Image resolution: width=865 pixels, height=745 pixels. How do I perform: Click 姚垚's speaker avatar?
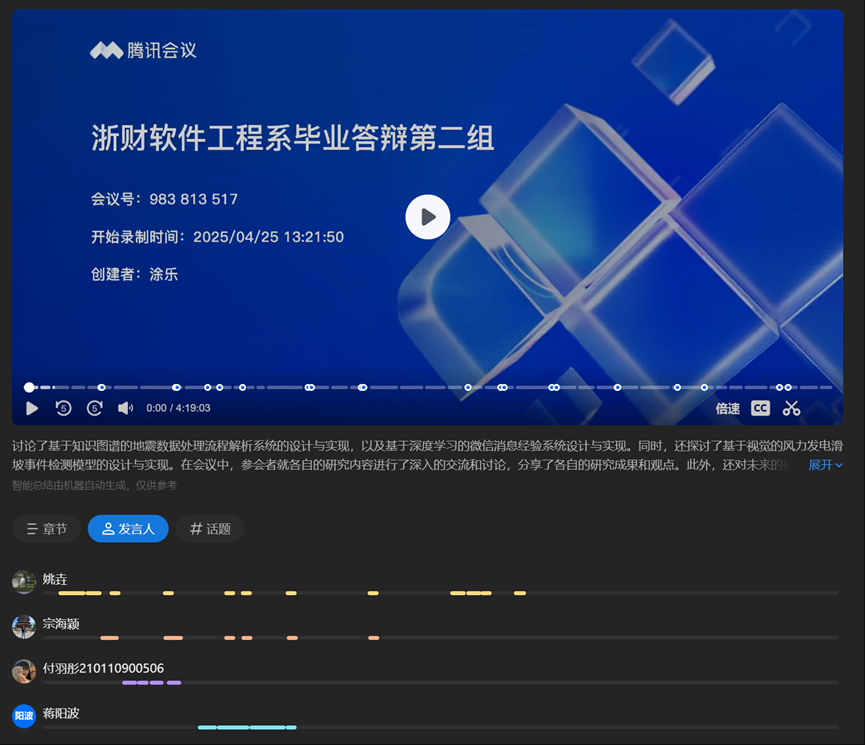tap(24, 582)
